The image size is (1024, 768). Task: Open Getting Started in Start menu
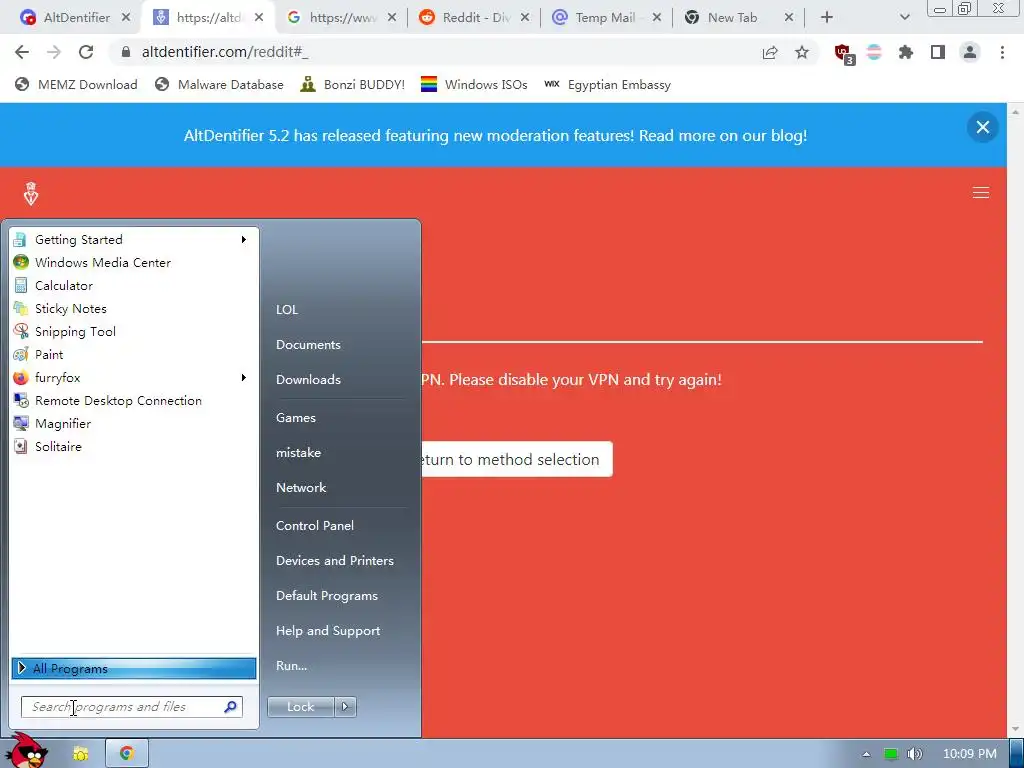tap(133, 240)
